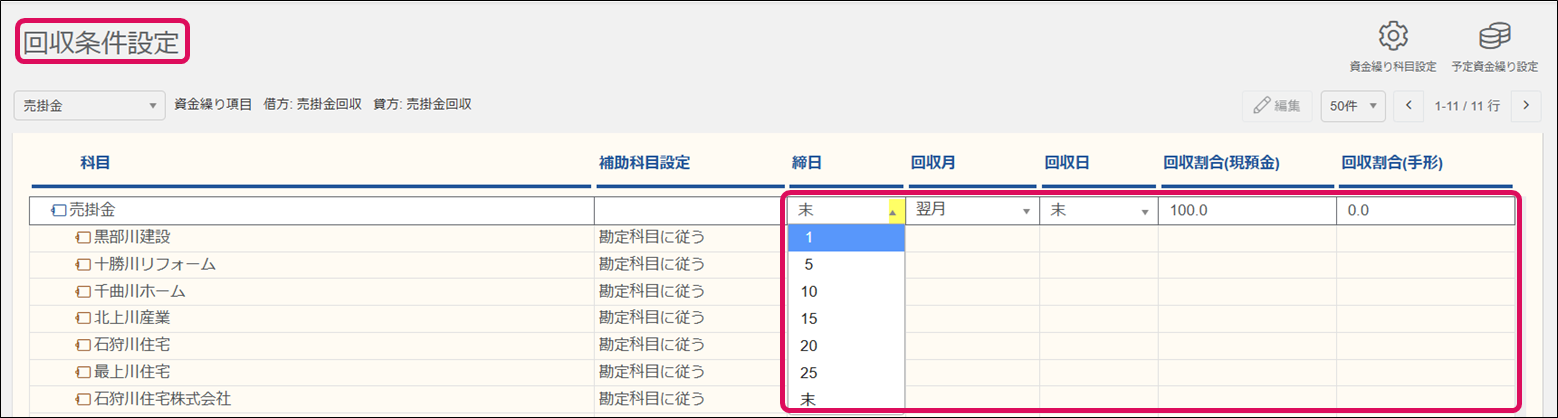This screenshot has height=418, width=1558.
Task: Select option 10 in 締日 list
Action: coord(846,292)
